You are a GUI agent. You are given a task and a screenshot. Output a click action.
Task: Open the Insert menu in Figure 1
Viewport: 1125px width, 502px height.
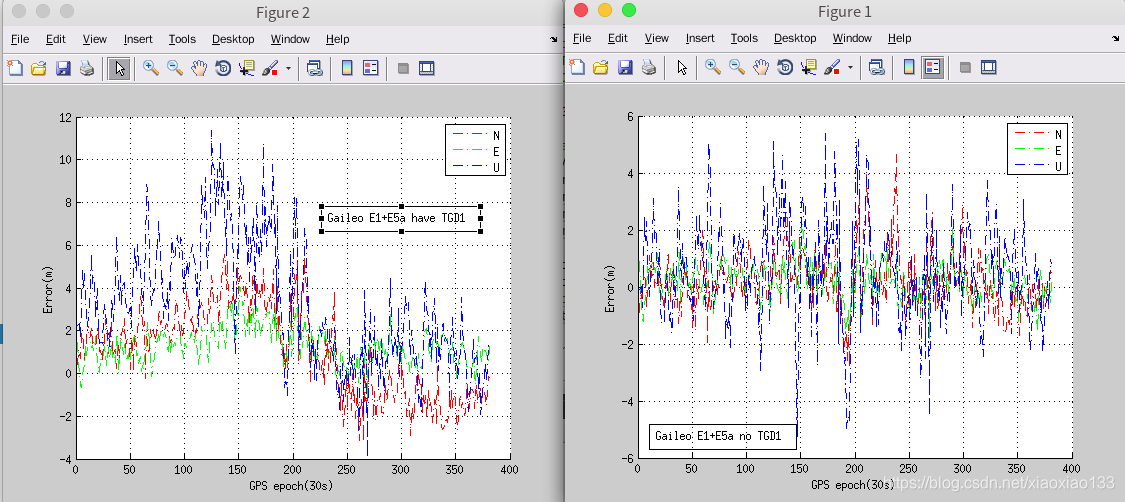(700, 38)
